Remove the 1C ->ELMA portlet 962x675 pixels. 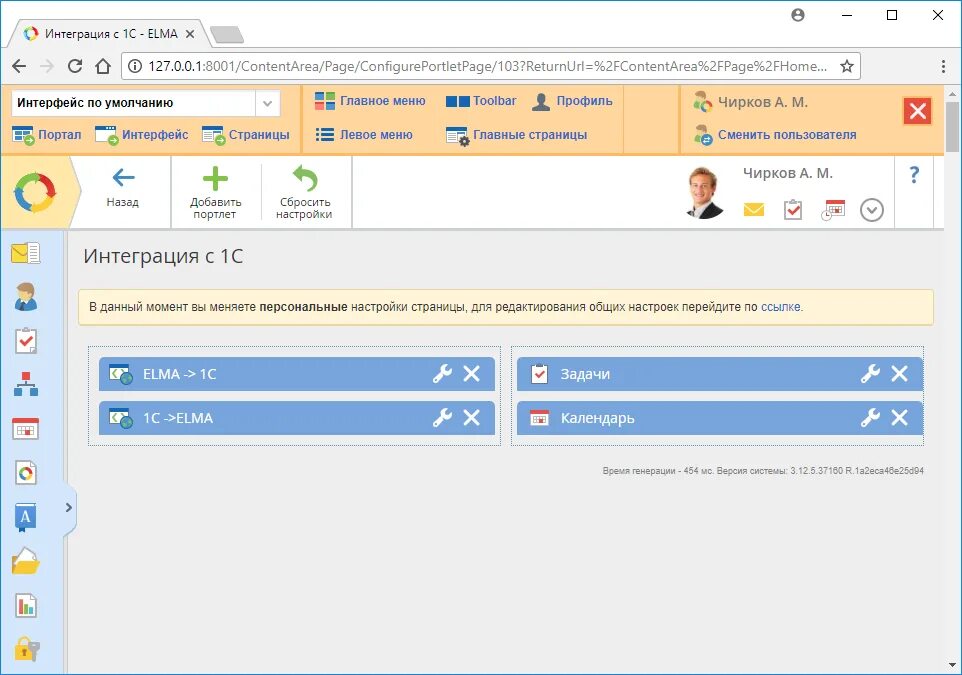(x=471, y=418)
